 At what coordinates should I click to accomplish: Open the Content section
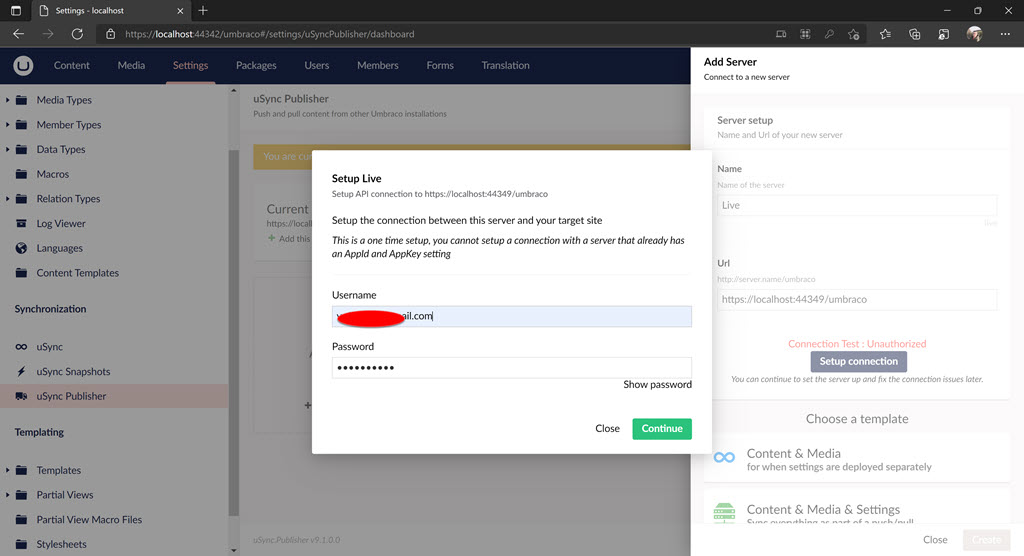tap(72, 65)
